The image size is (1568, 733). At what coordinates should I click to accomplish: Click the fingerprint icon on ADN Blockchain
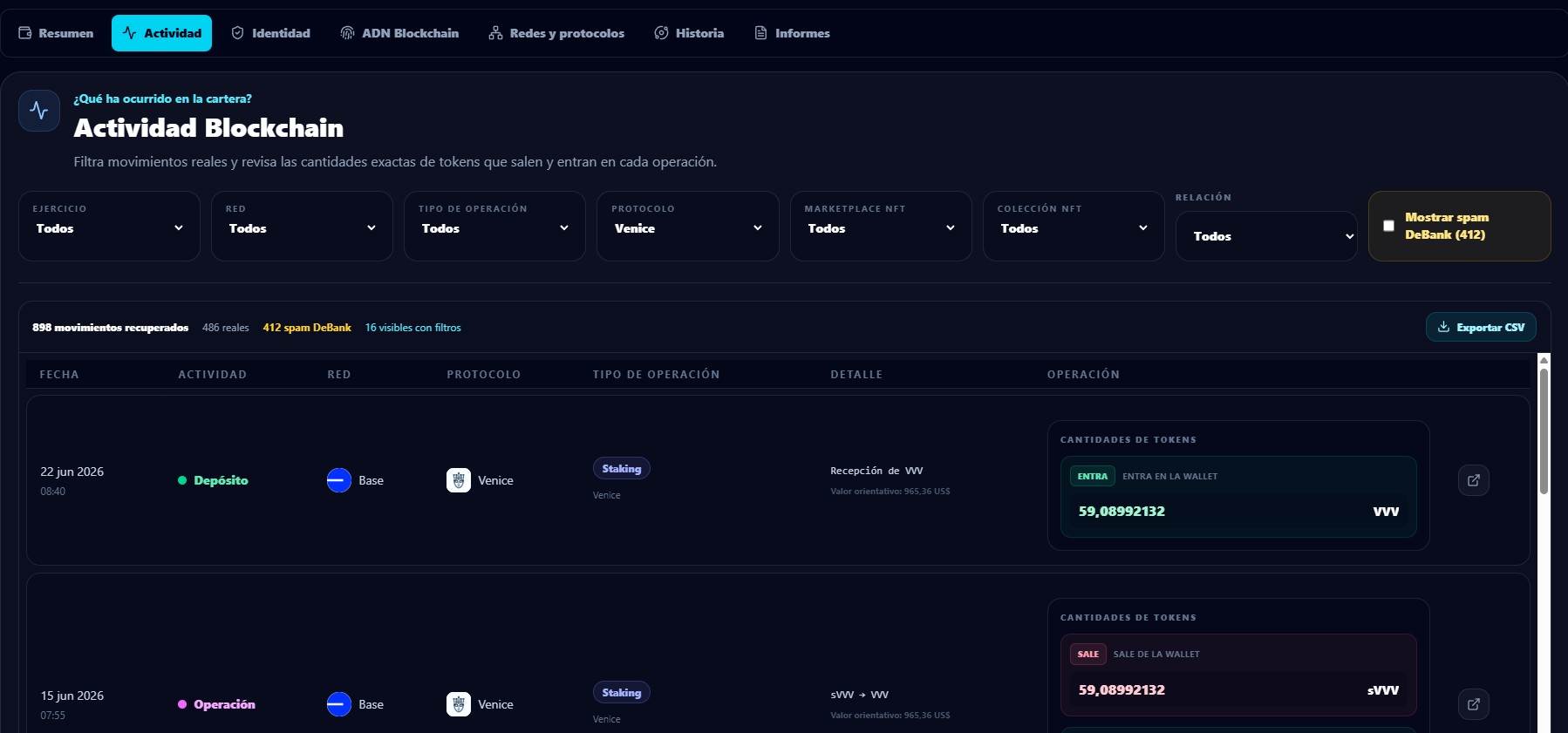[x=347, y=33]
